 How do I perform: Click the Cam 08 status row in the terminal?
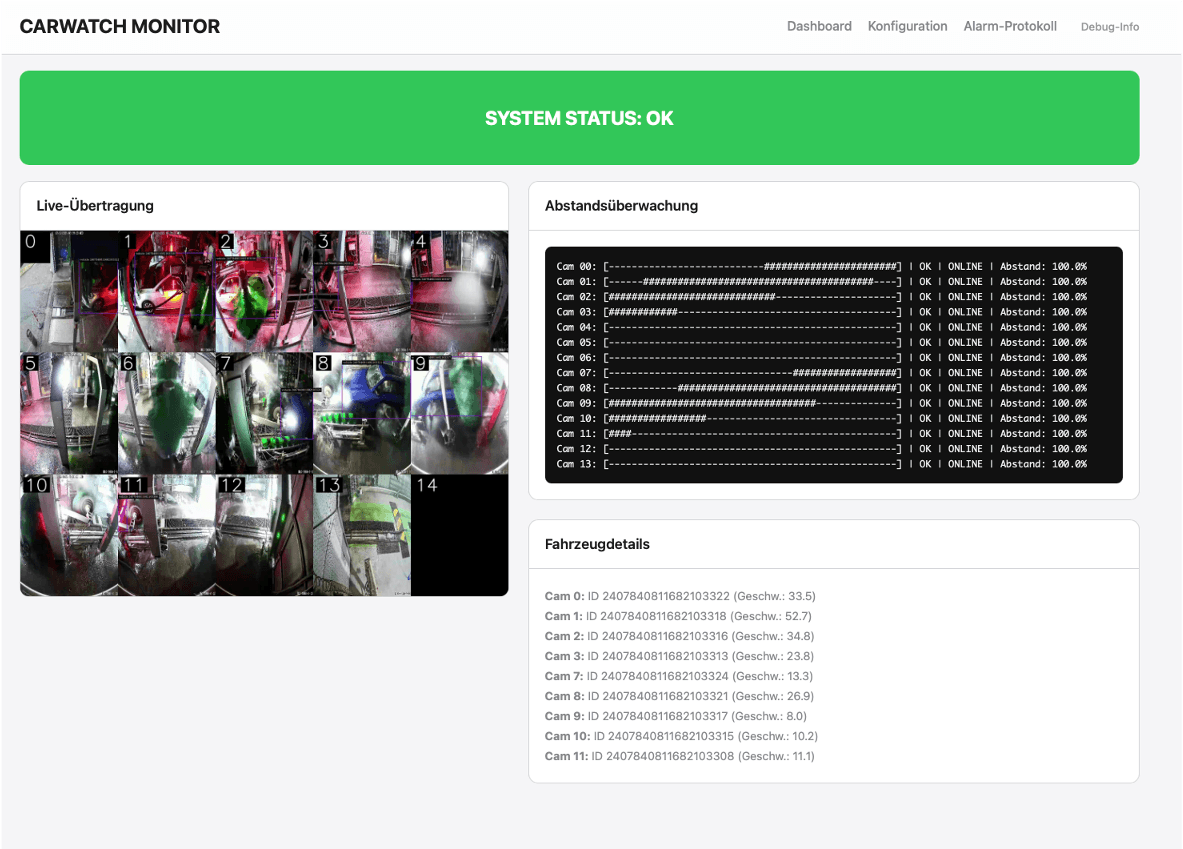point(821,388)
